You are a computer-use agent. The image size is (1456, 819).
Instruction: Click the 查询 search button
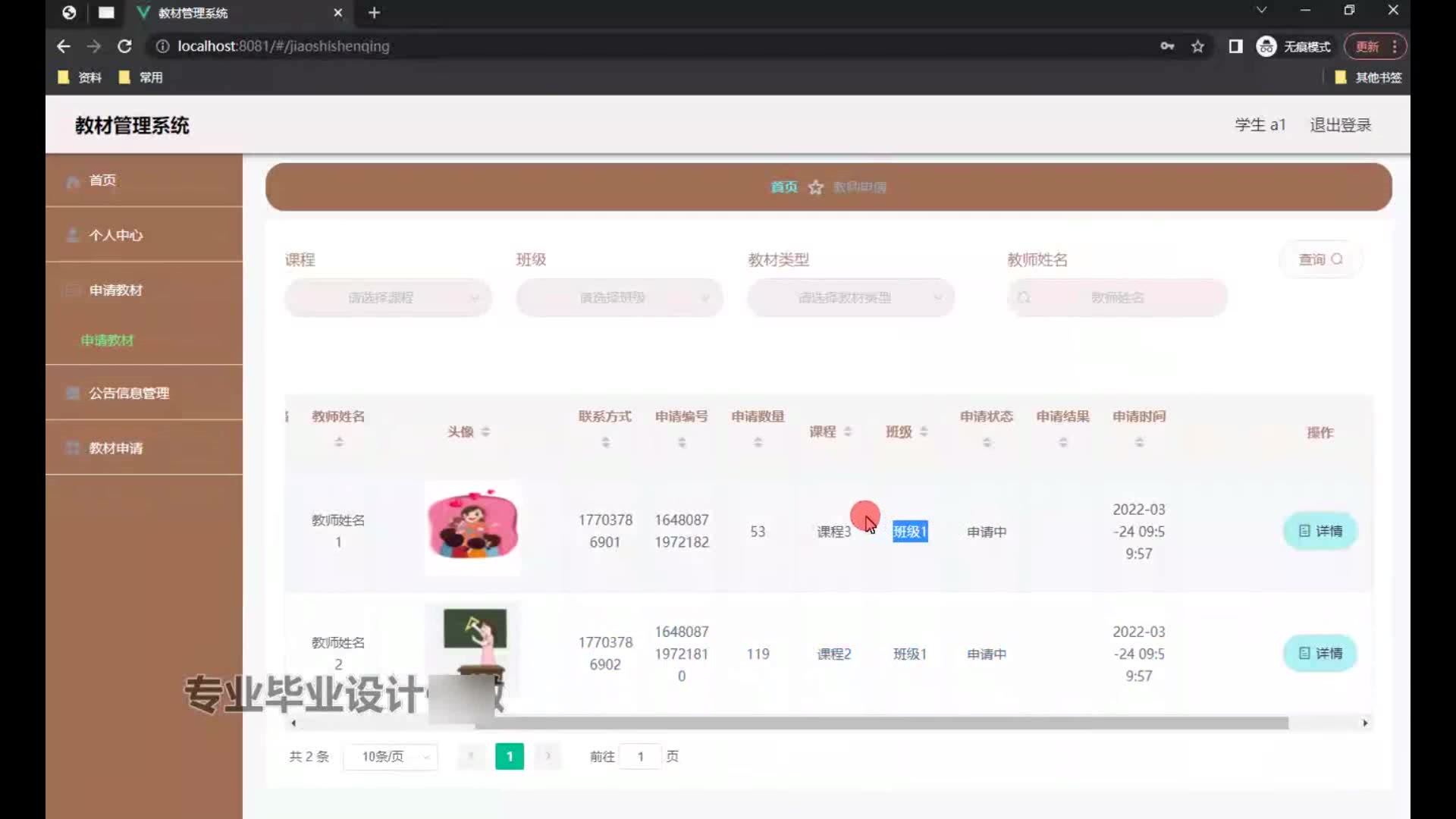pos(1320,259)
